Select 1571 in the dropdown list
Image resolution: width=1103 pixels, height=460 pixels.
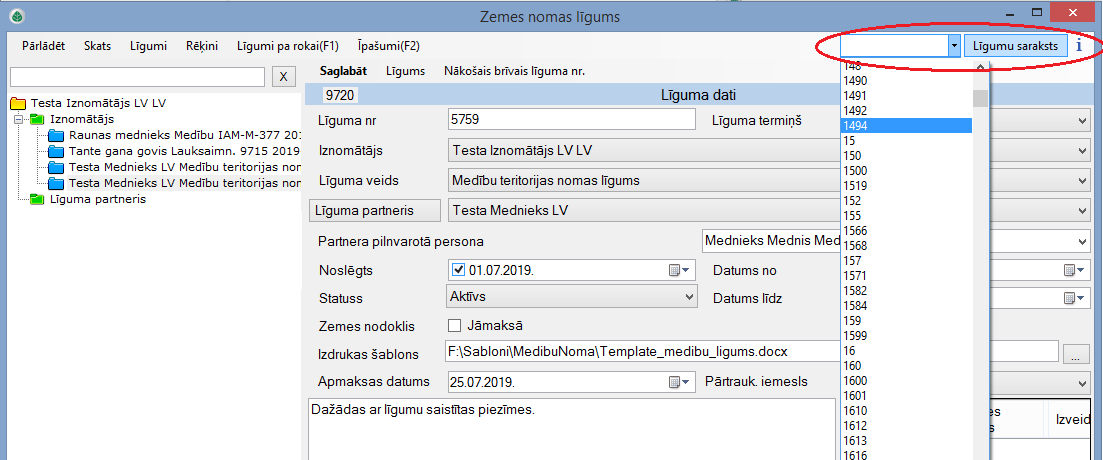(x=907, y=276)
